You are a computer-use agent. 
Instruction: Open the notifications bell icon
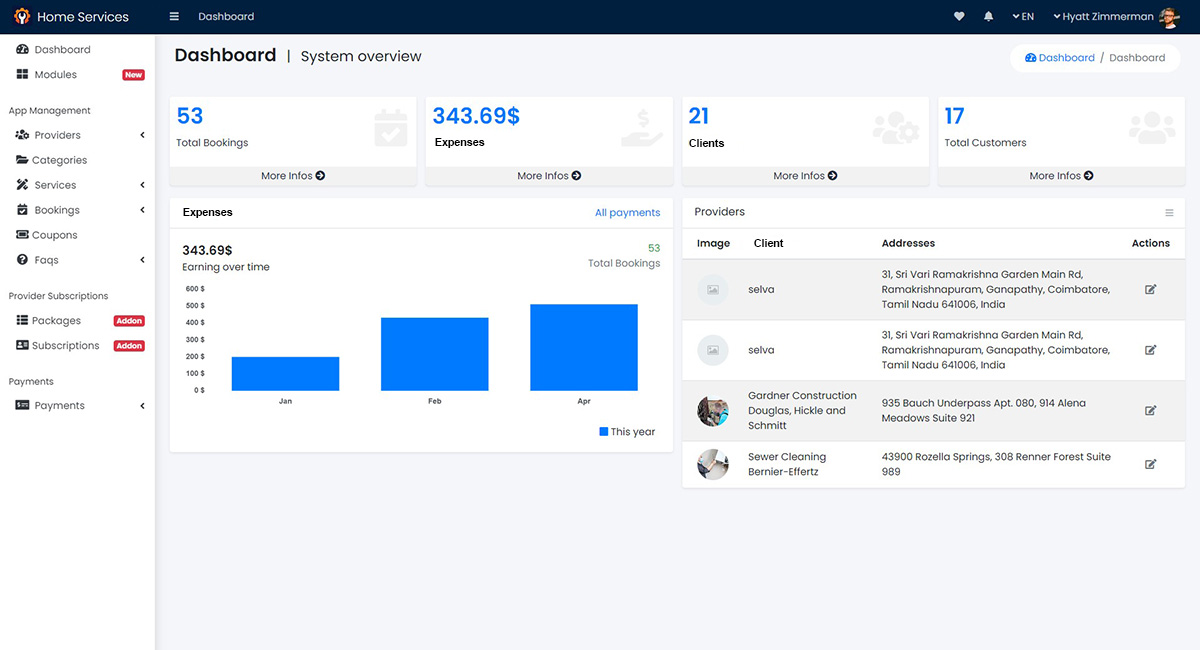pyautogui.click(x=989, y=17)
